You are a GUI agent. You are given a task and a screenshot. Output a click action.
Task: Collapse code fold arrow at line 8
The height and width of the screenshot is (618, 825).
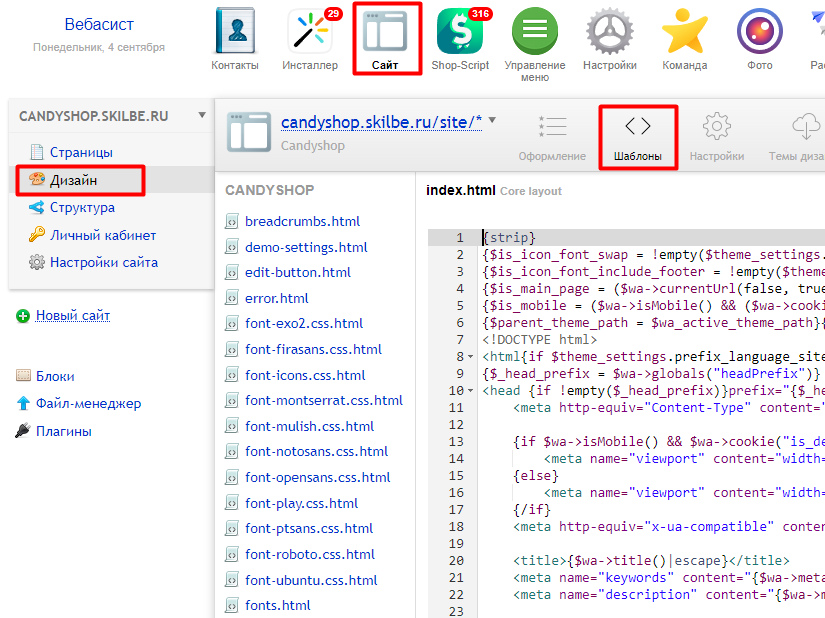[x=471, y=357]
